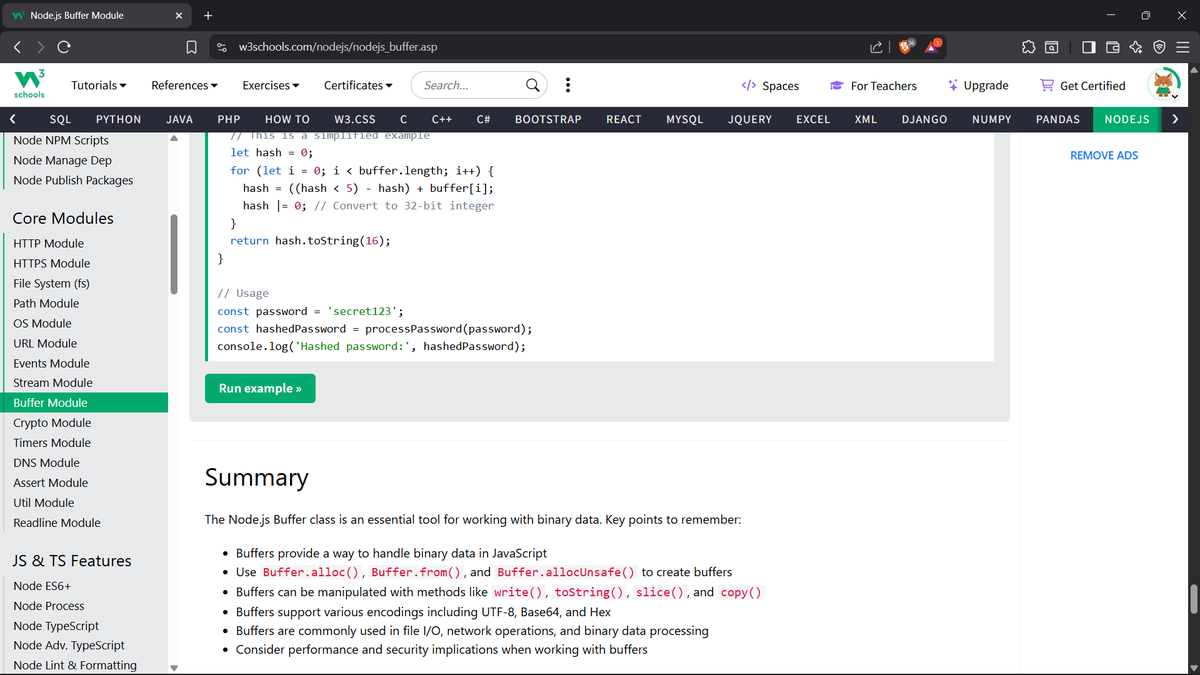Click the sidebar scroll down arrow
Screen dimensions: 1200x675
[173, 667]
